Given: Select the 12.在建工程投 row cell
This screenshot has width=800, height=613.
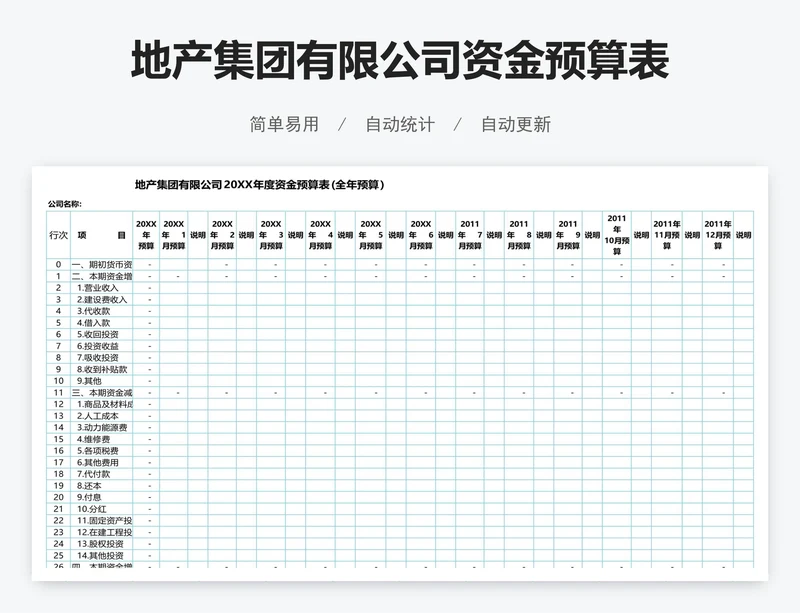Looking at the screenshot, I should [x=102, y=532].
